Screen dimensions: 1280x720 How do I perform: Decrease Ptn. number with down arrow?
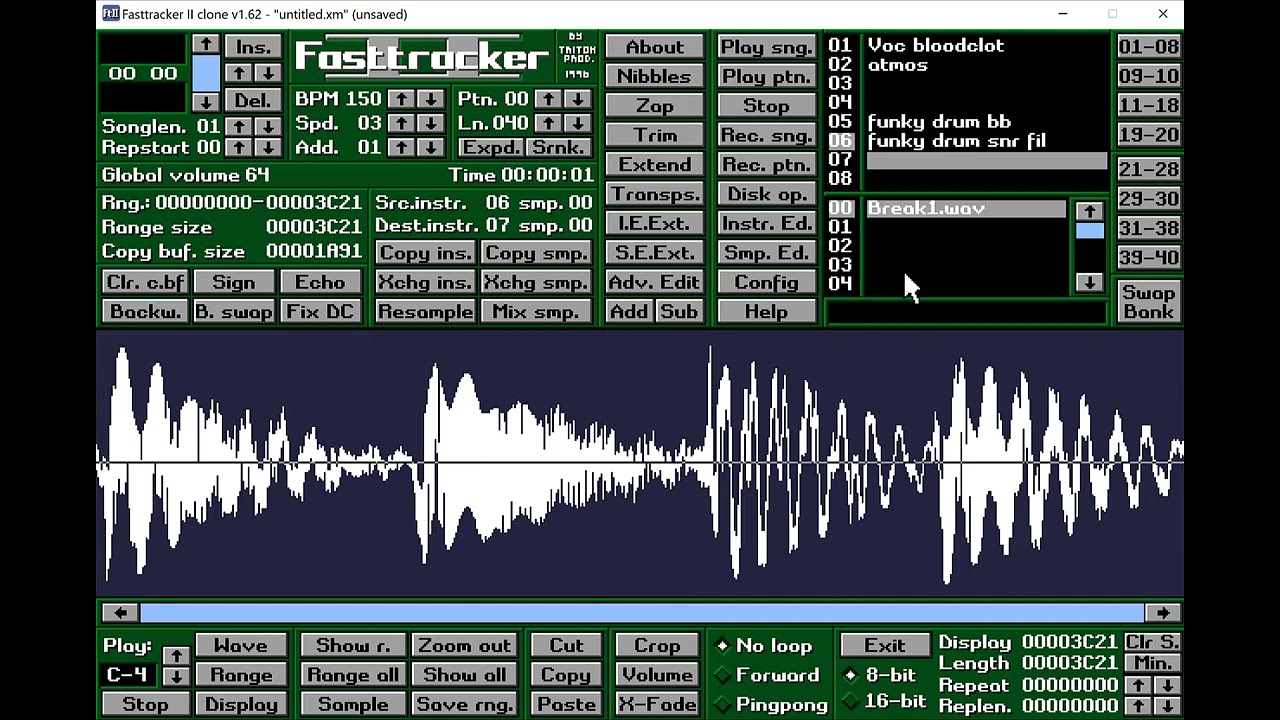click(577, 99)
